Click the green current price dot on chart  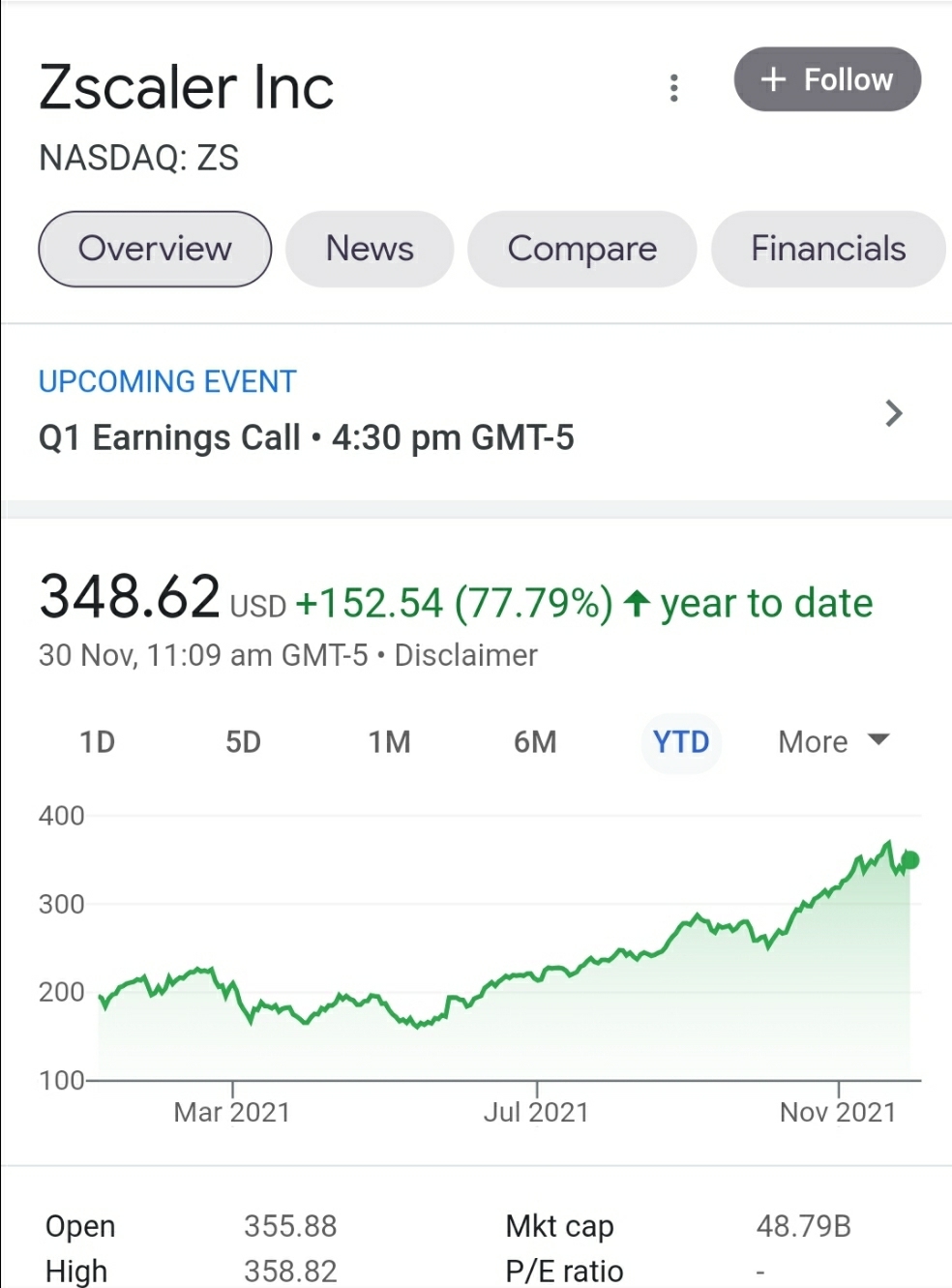[909, 859]
